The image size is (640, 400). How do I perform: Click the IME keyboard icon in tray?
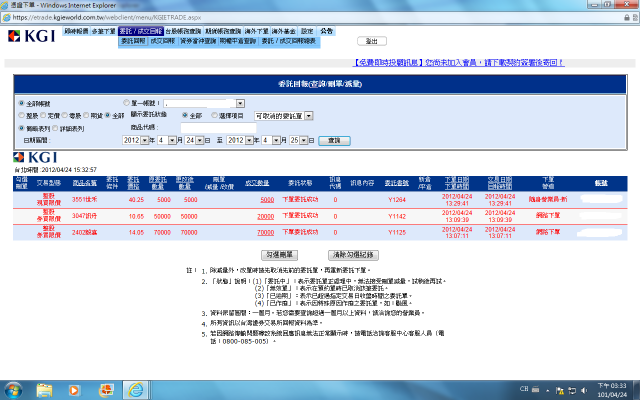(536, 389)
